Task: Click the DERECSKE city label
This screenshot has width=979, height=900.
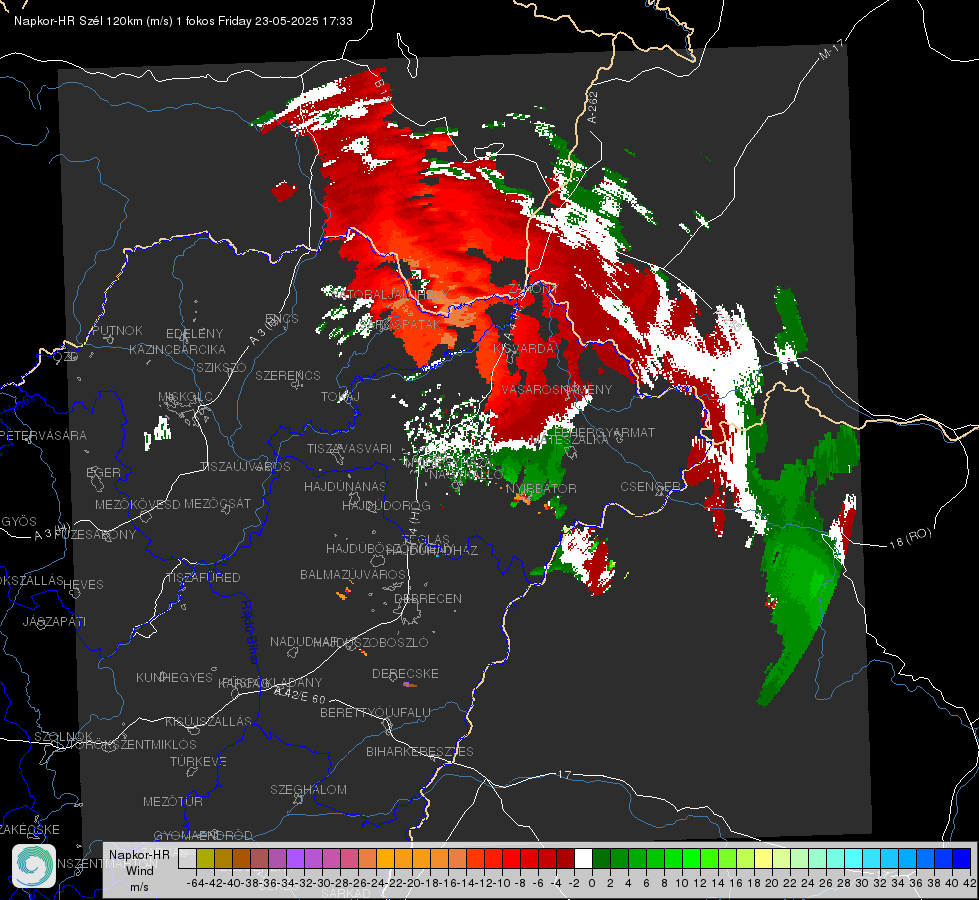Action: [405, 674]
